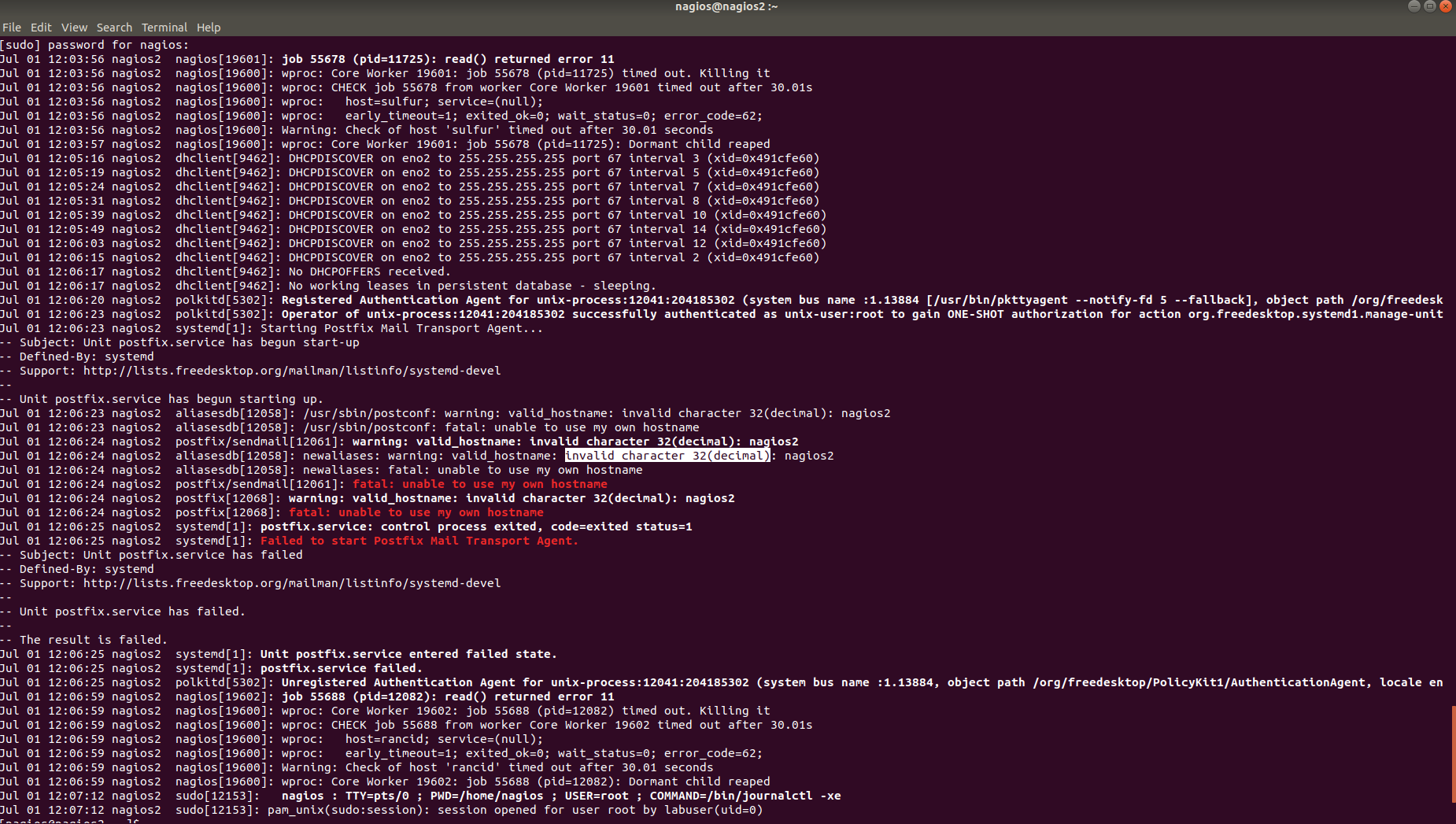Open the View menu
The width and height of the screenshot is (1456, 824).
pos(74,28)
